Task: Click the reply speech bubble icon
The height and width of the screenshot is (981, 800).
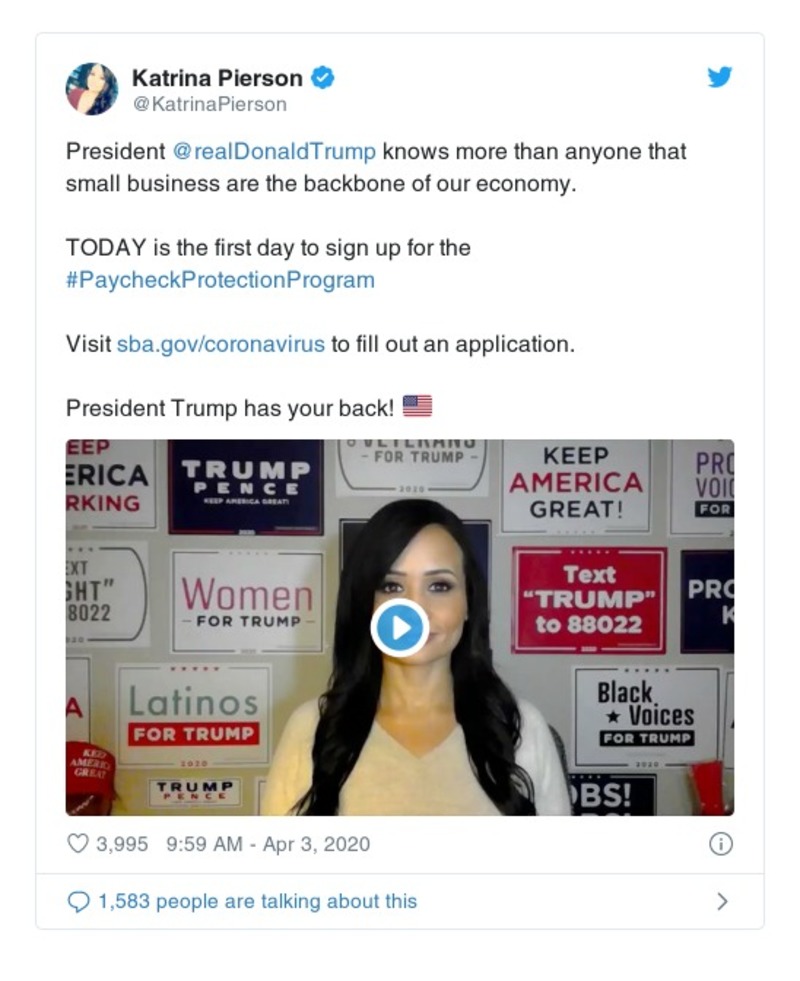Action: (x=78, y=901)
